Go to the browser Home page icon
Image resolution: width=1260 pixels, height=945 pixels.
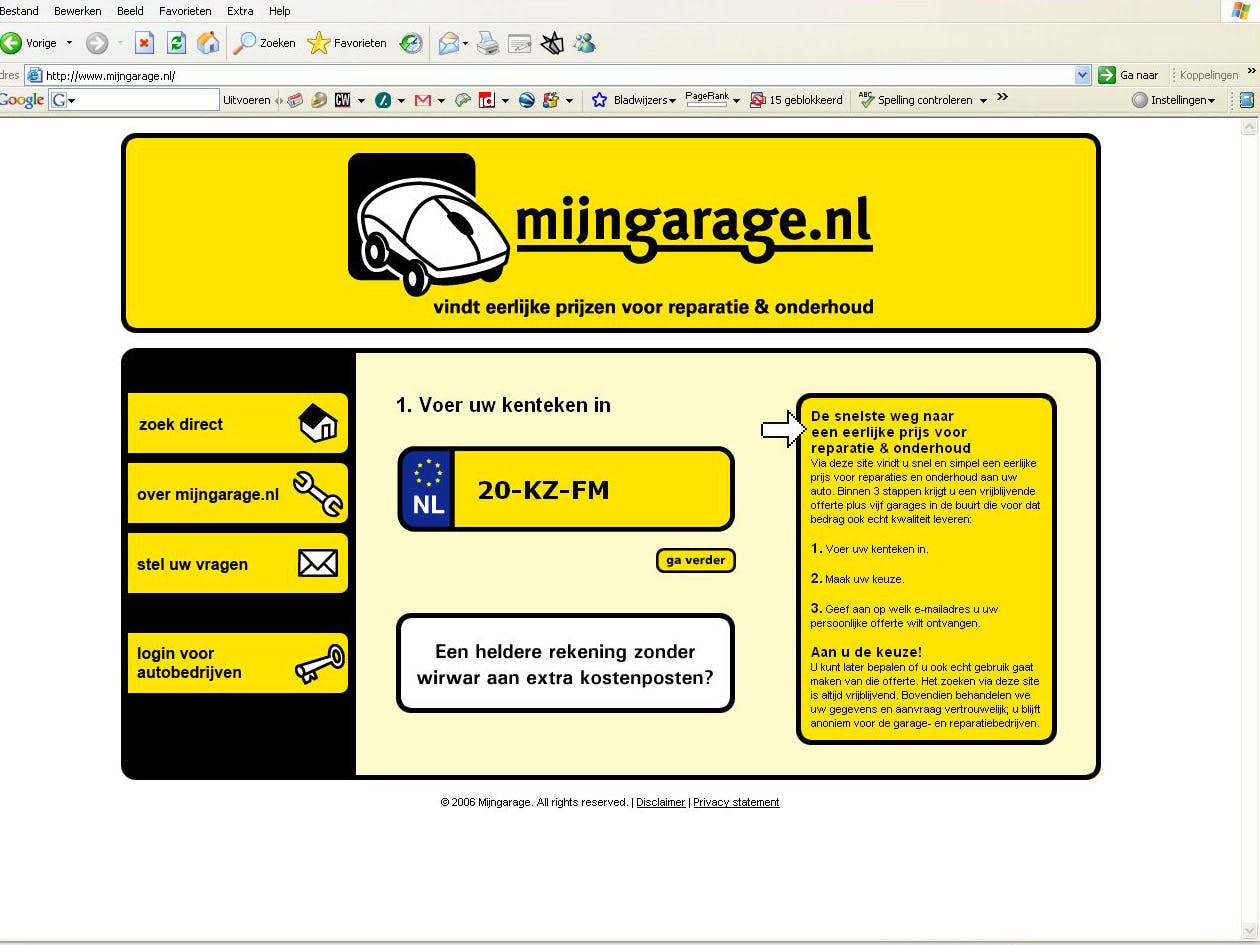[208, 43]
